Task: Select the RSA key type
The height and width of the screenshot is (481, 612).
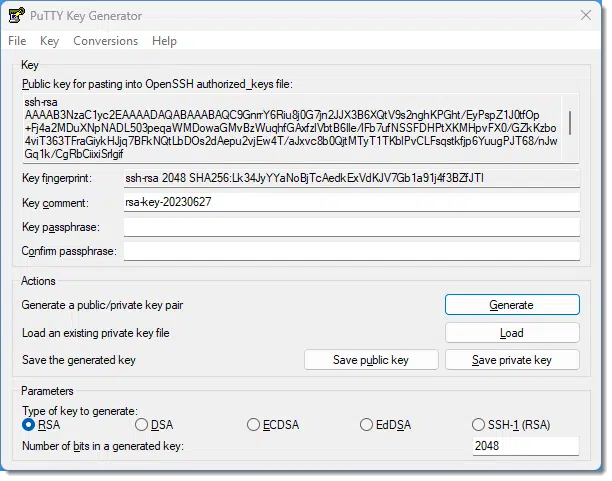Action: point(41,424)
